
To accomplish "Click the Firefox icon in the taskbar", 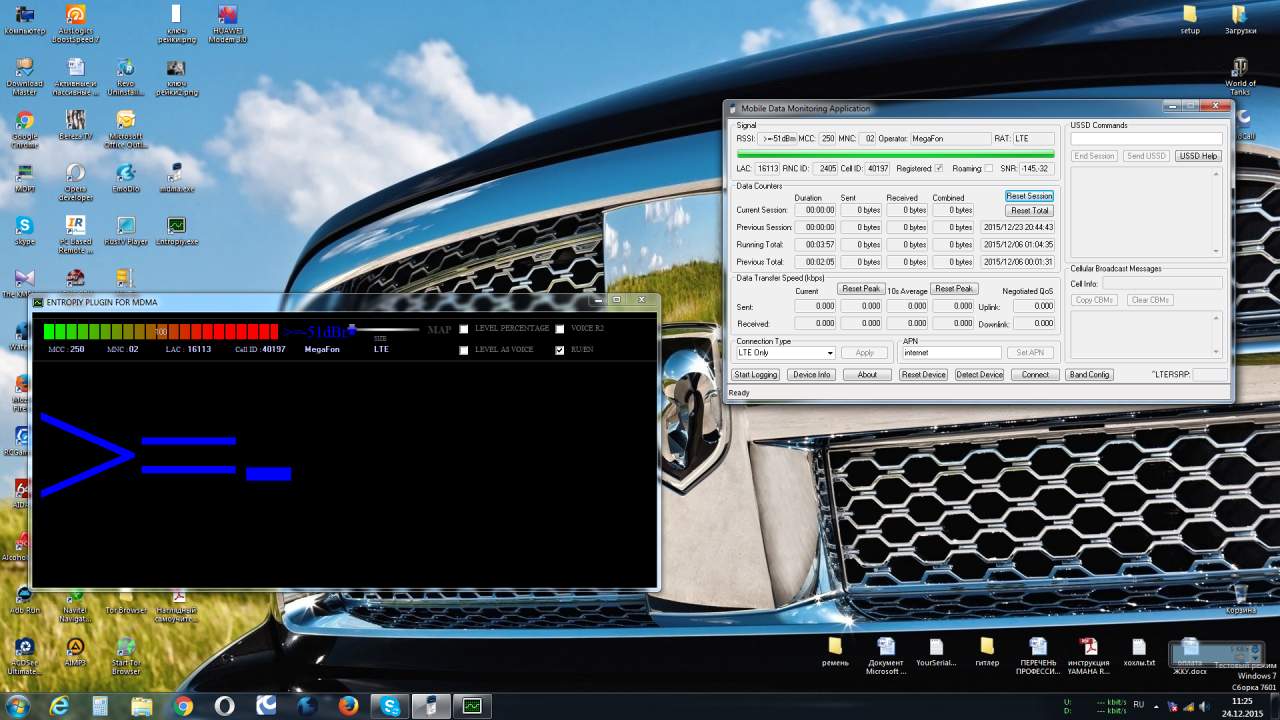I will (x=348, y=706).
